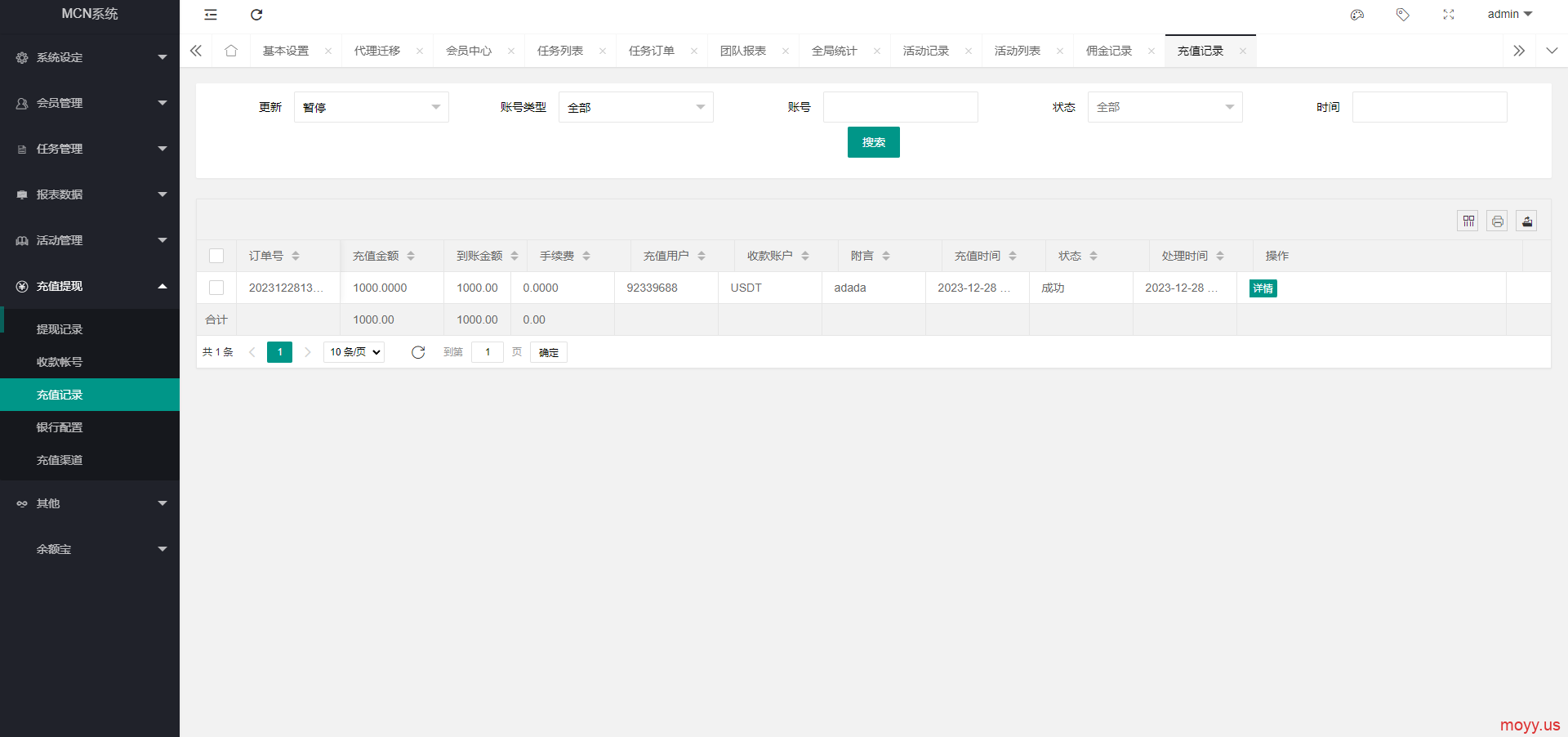Image resolution: width=1568 pixels, height=737 pixels.
Task: Click the 搜索 button
Action: coord(874,142)
